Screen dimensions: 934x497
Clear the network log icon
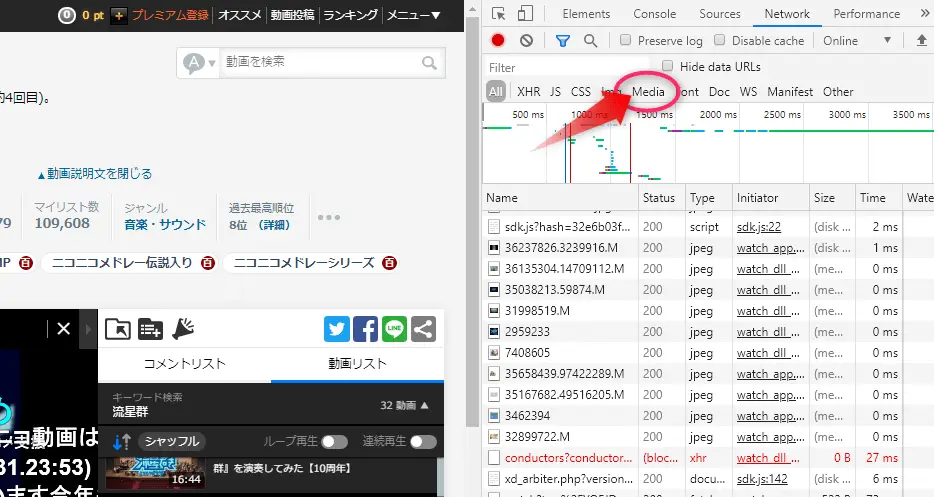(526, 41)
